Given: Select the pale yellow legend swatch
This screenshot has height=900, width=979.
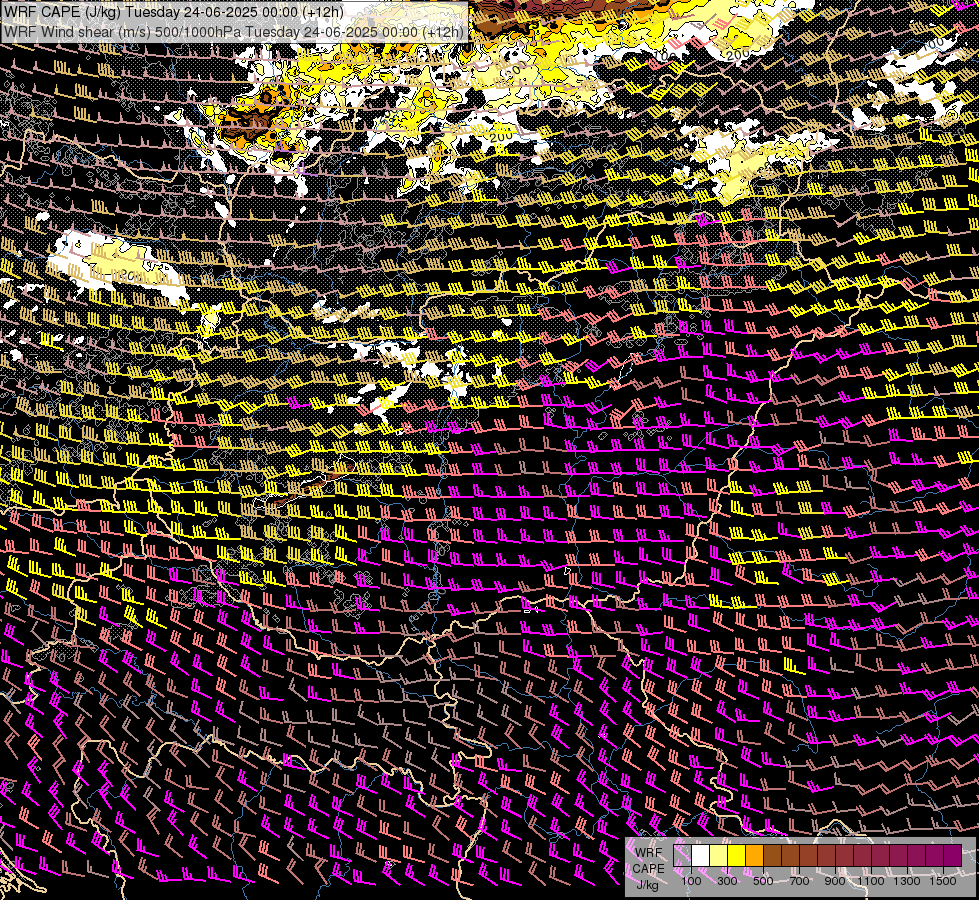Looking at the screenshot, I should pyautogui.click(x=719, y=855).
